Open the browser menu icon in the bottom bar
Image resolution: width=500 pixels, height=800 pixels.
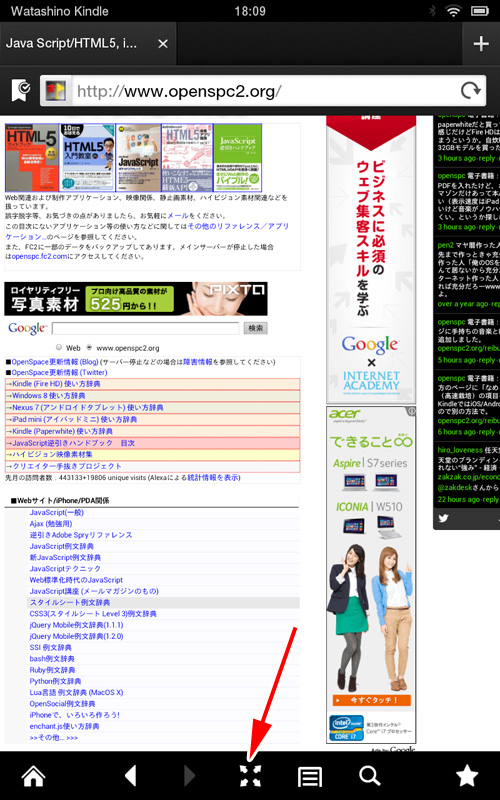point(310,777)
